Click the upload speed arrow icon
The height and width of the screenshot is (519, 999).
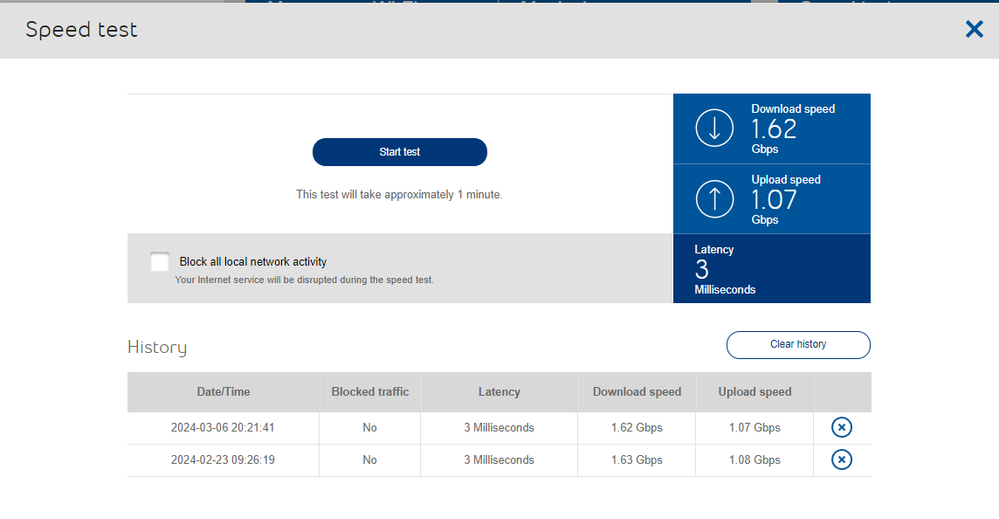tap(714, 199)
